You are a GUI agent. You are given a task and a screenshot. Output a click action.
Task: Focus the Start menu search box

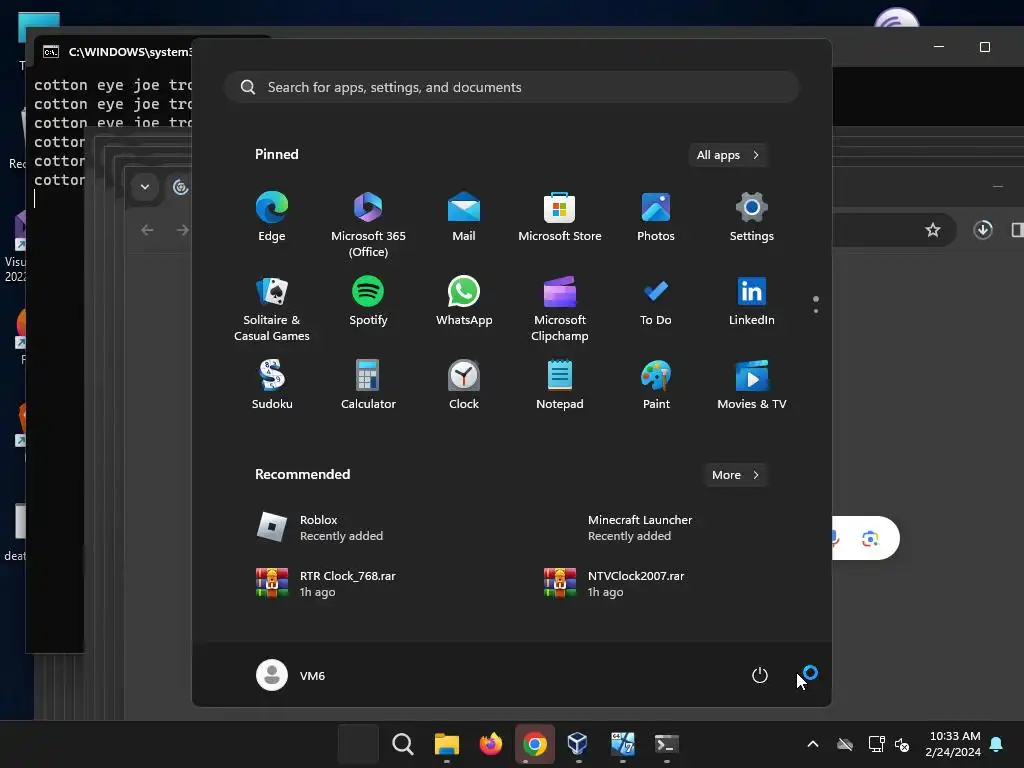(x=511, y=87)
